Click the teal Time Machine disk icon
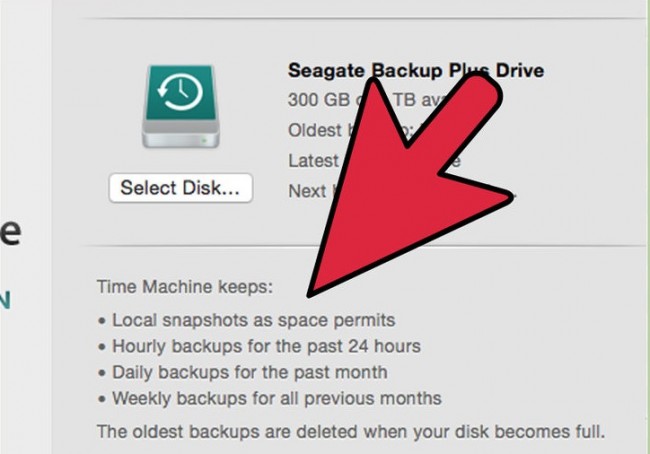The height and width of the screenshot is (454, 650). pos(181,107)
